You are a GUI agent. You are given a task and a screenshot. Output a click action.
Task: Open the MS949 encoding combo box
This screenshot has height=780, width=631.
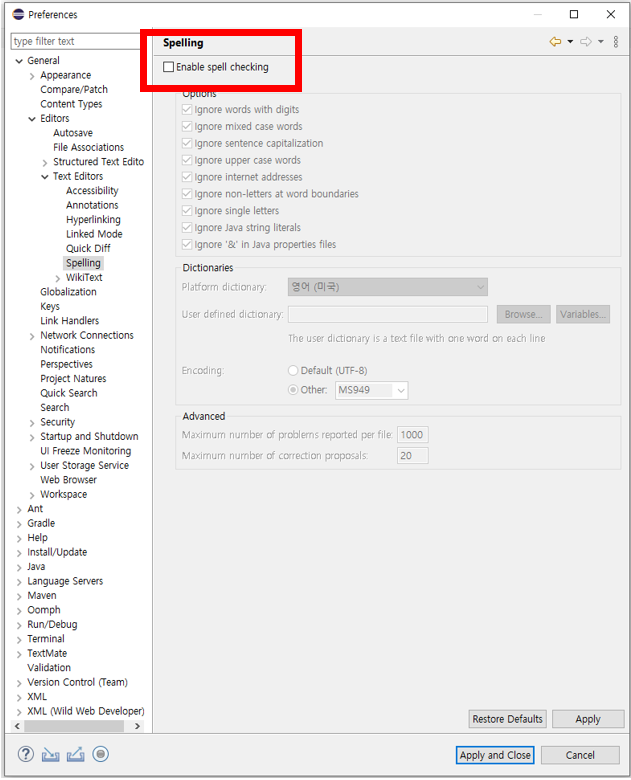coord(371,390)
